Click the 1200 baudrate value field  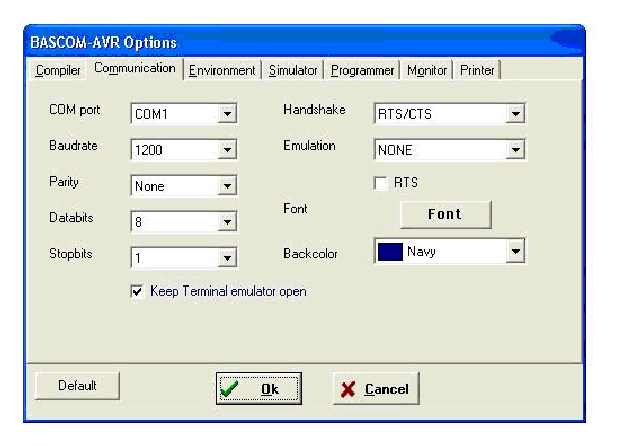click(175, 150)
